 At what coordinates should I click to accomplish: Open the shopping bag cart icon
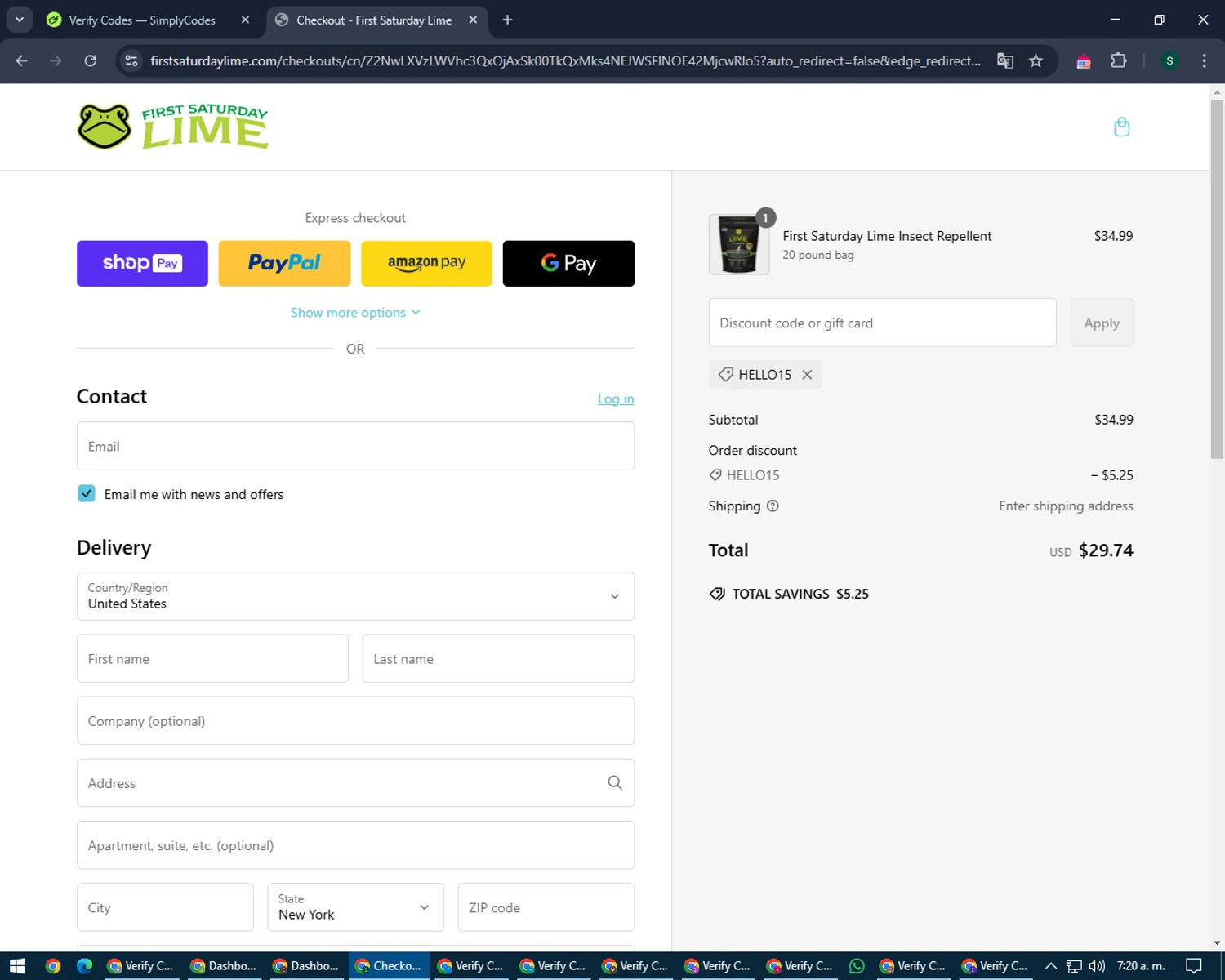(x=1121, y=127)
